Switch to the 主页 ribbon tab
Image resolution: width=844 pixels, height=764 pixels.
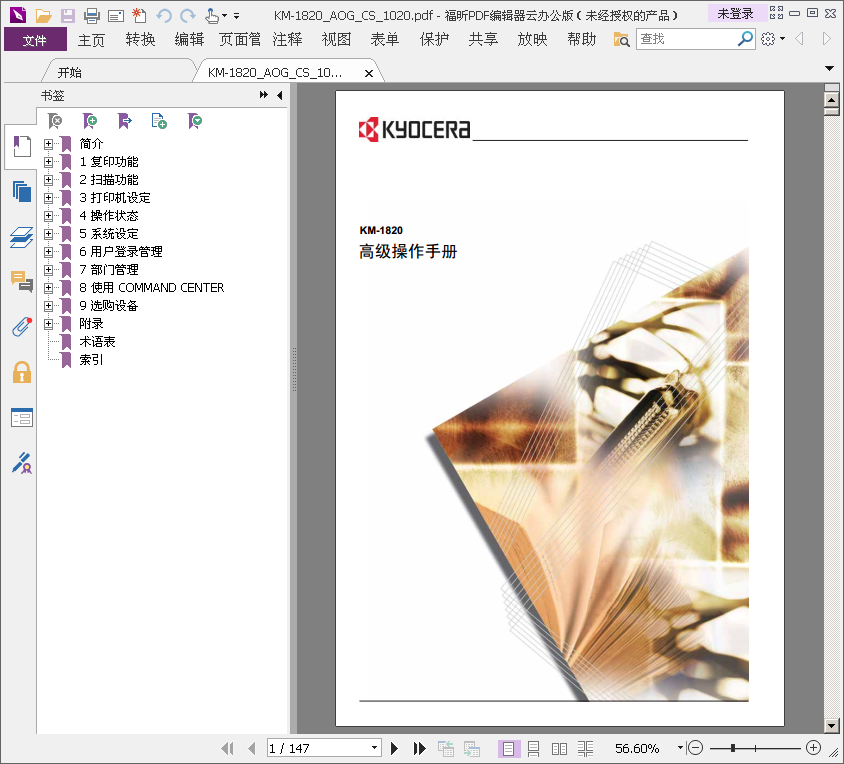tap(91, 40)
